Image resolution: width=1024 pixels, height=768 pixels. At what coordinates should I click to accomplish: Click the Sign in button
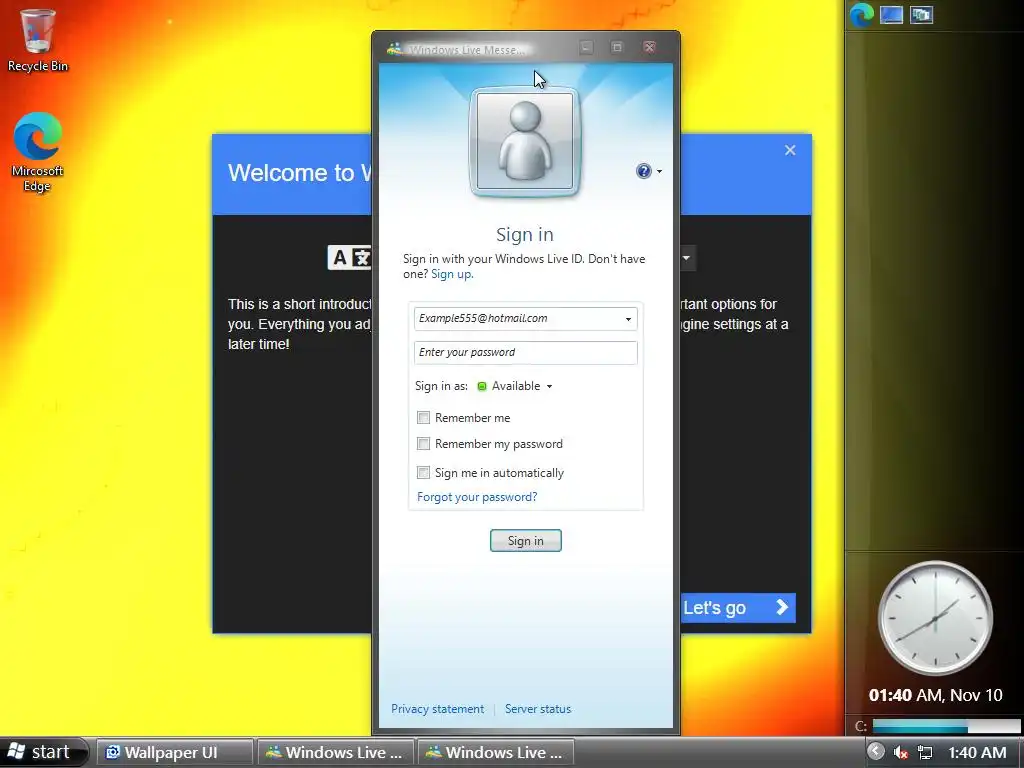coord(526,541)
